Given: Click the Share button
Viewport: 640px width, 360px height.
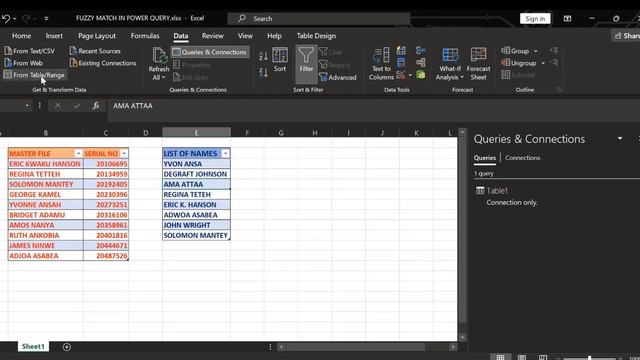Looking at the screenshot, I should (627, 36).
